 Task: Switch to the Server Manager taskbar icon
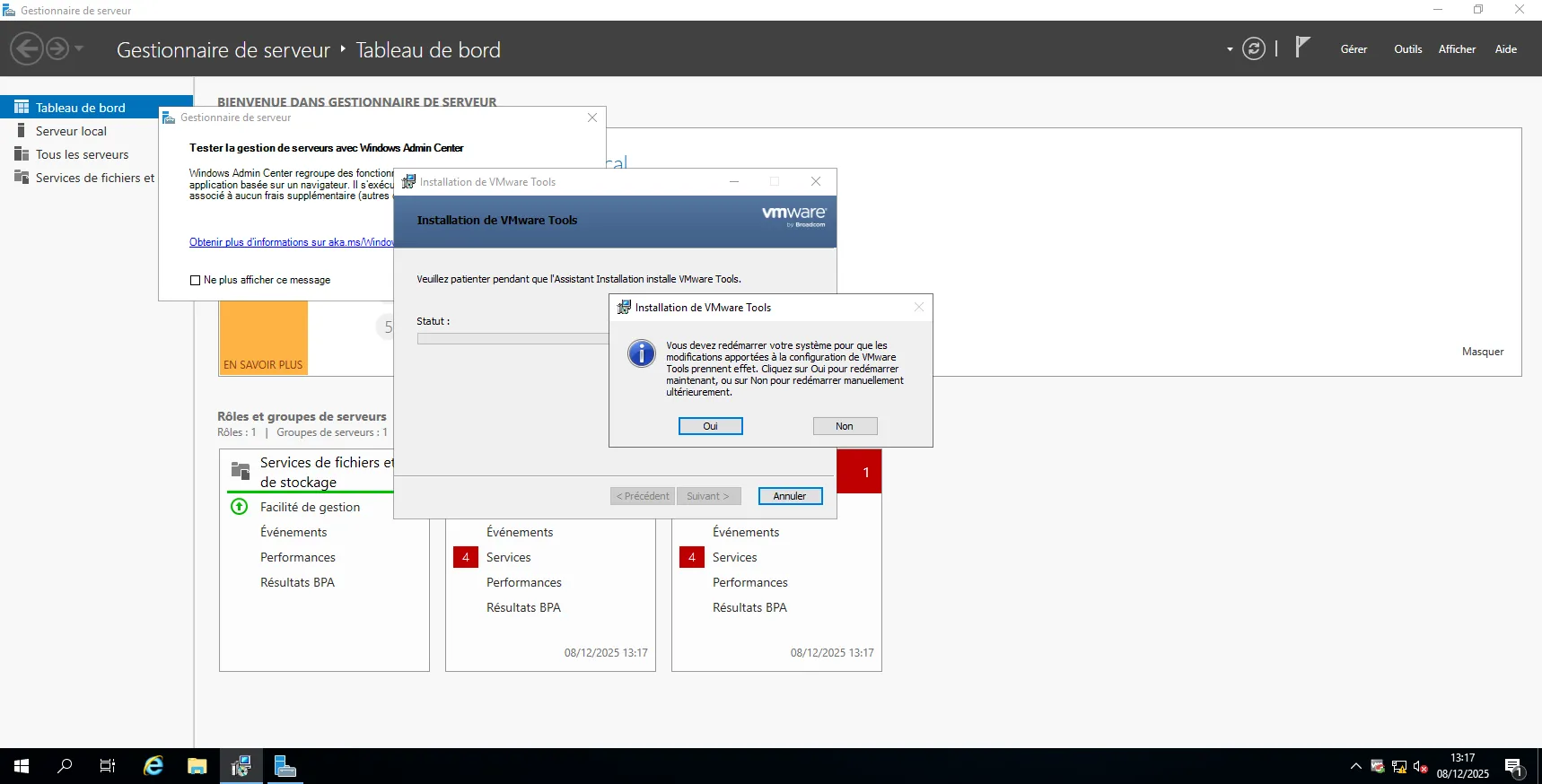(x=285, y=766)
